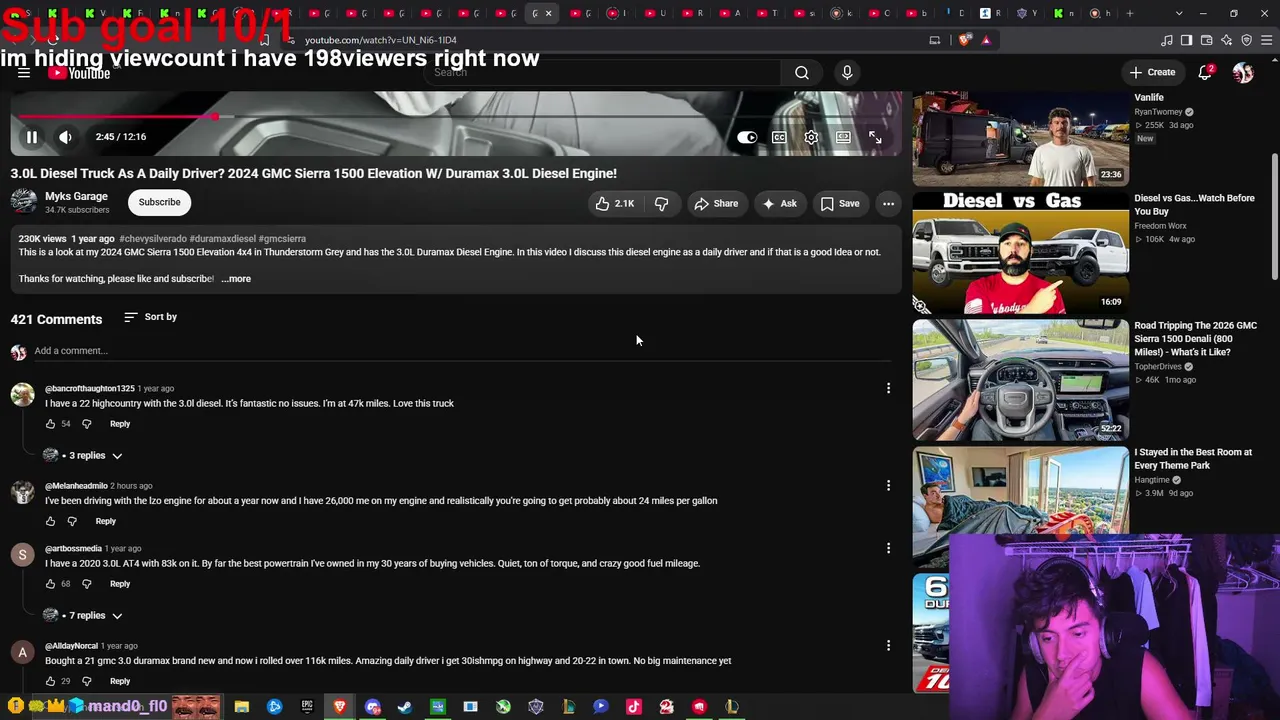The image size is (1280, 720).
Task: Seek using the red video progress bar
Action: tap(456, 117)
